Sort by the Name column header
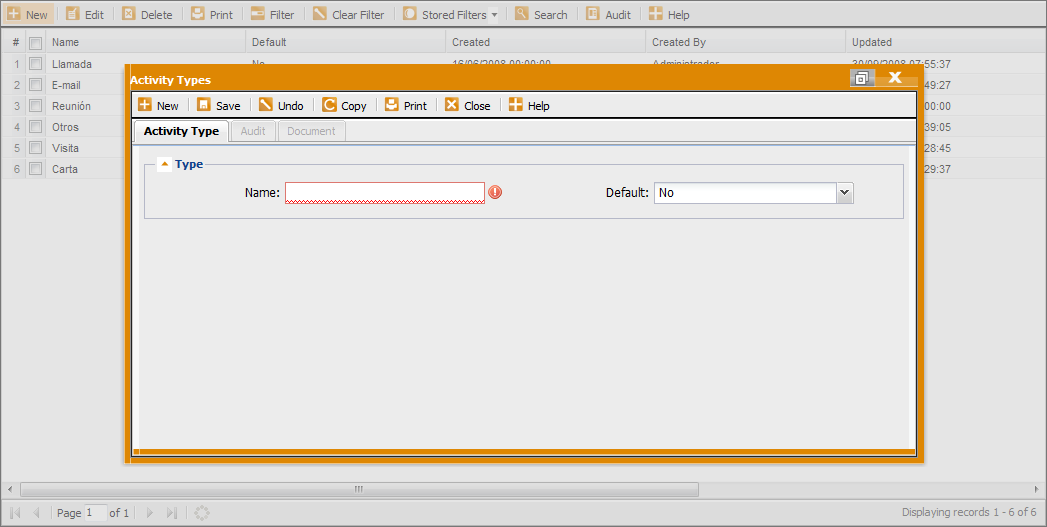 pyautogui.click(x=146, y=42)
